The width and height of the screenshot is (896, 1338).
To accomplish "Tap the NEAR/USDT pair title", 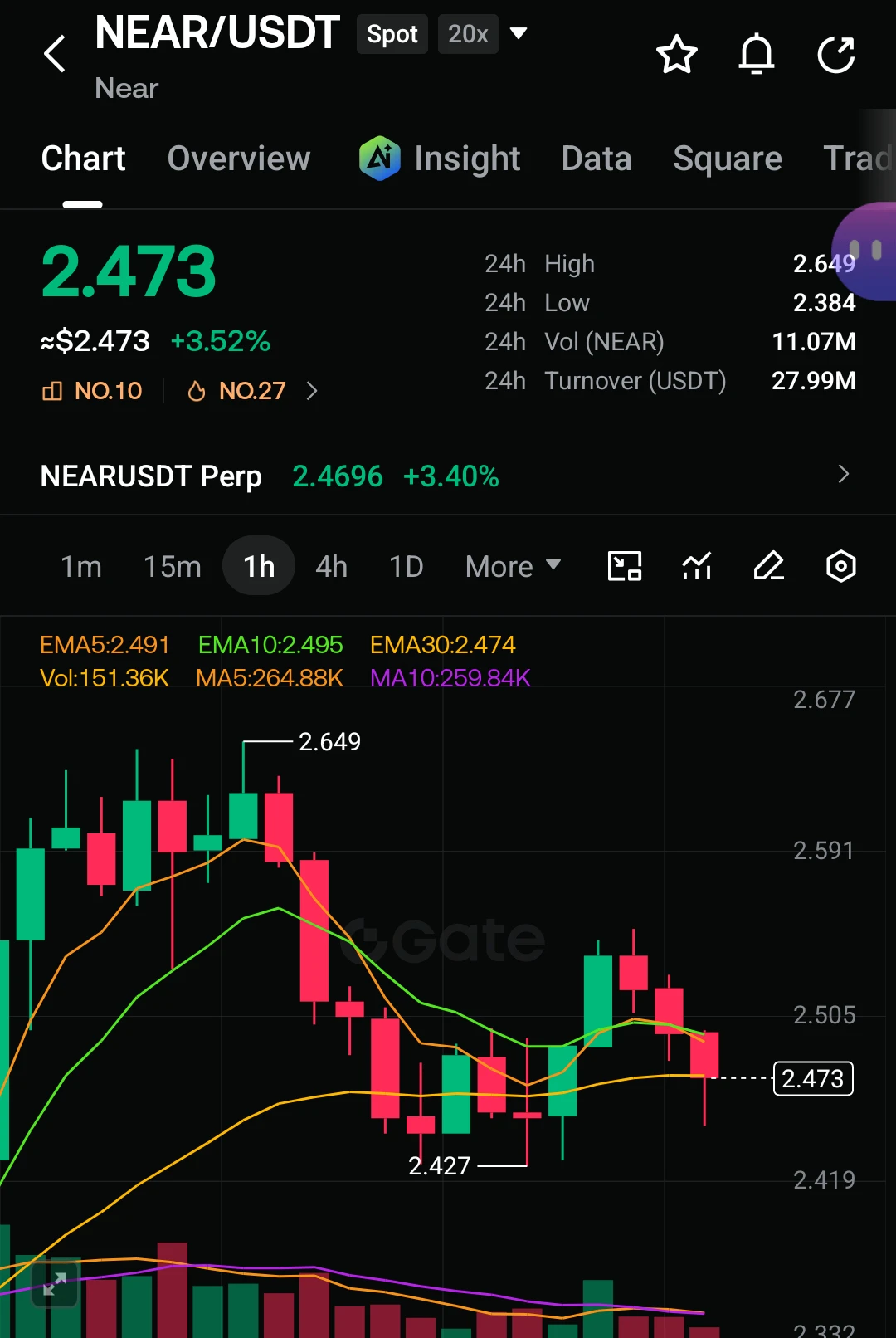I will (217, 33).
